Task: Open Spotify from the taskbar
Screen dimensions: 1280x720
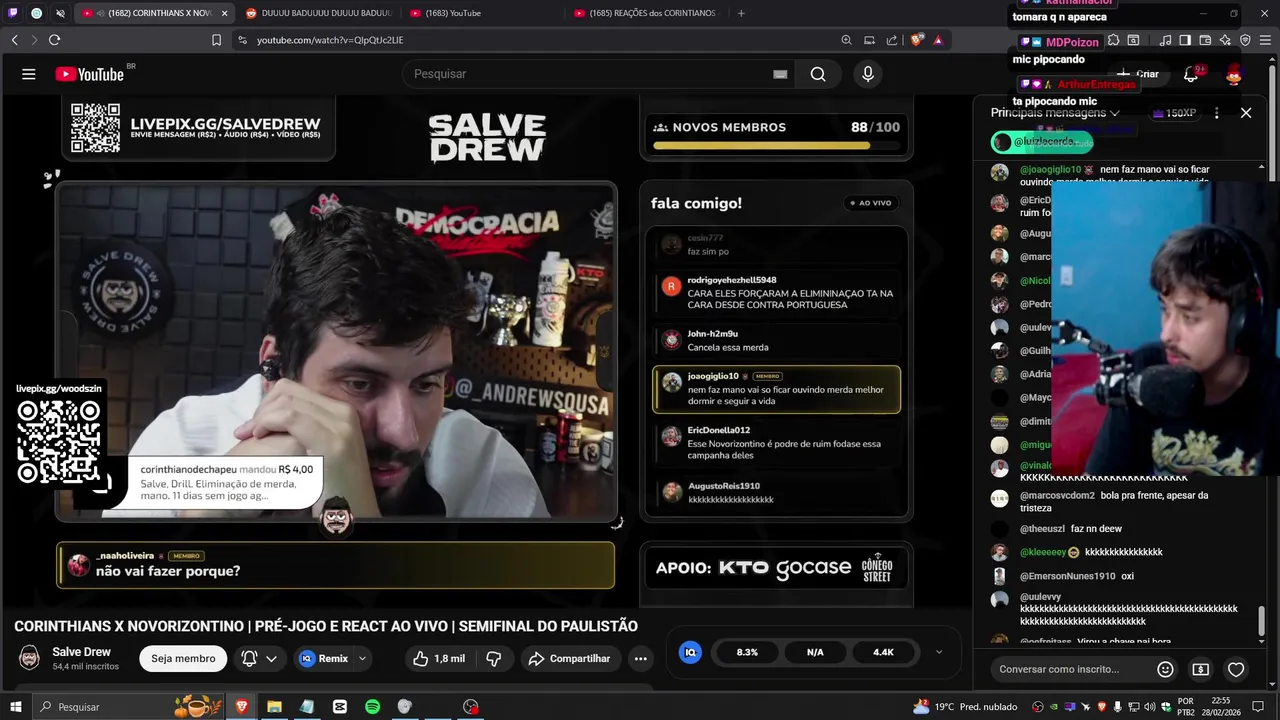Action: coord(372,707)
